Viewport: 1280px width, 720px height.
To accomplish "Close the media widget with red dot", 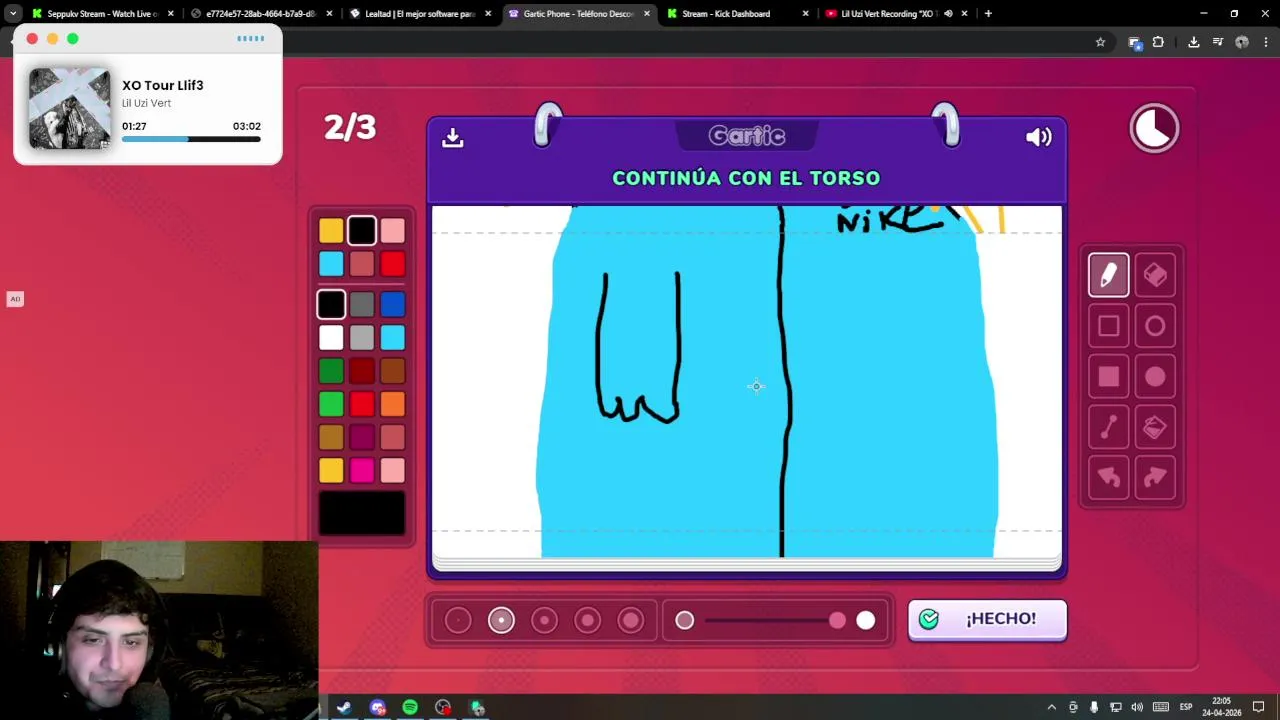I will click(x=32, y=38).
